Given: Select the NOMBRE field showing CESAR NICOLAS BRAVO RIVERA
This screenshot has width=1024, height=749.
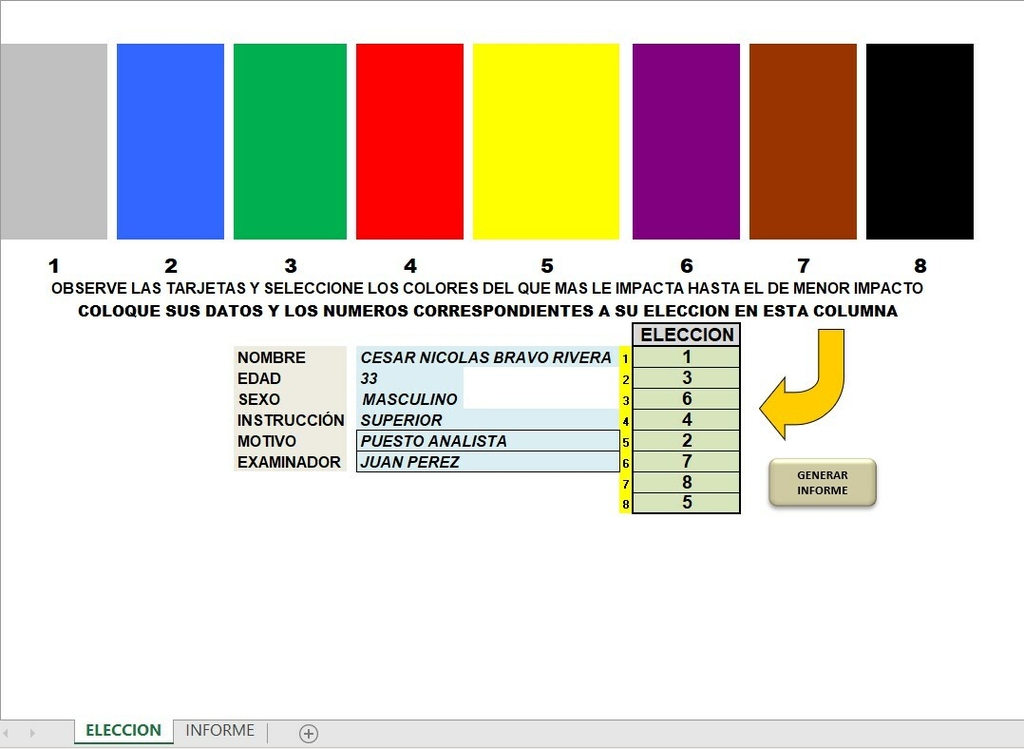Looking at the screenshot, I should [x=487, y=357].
